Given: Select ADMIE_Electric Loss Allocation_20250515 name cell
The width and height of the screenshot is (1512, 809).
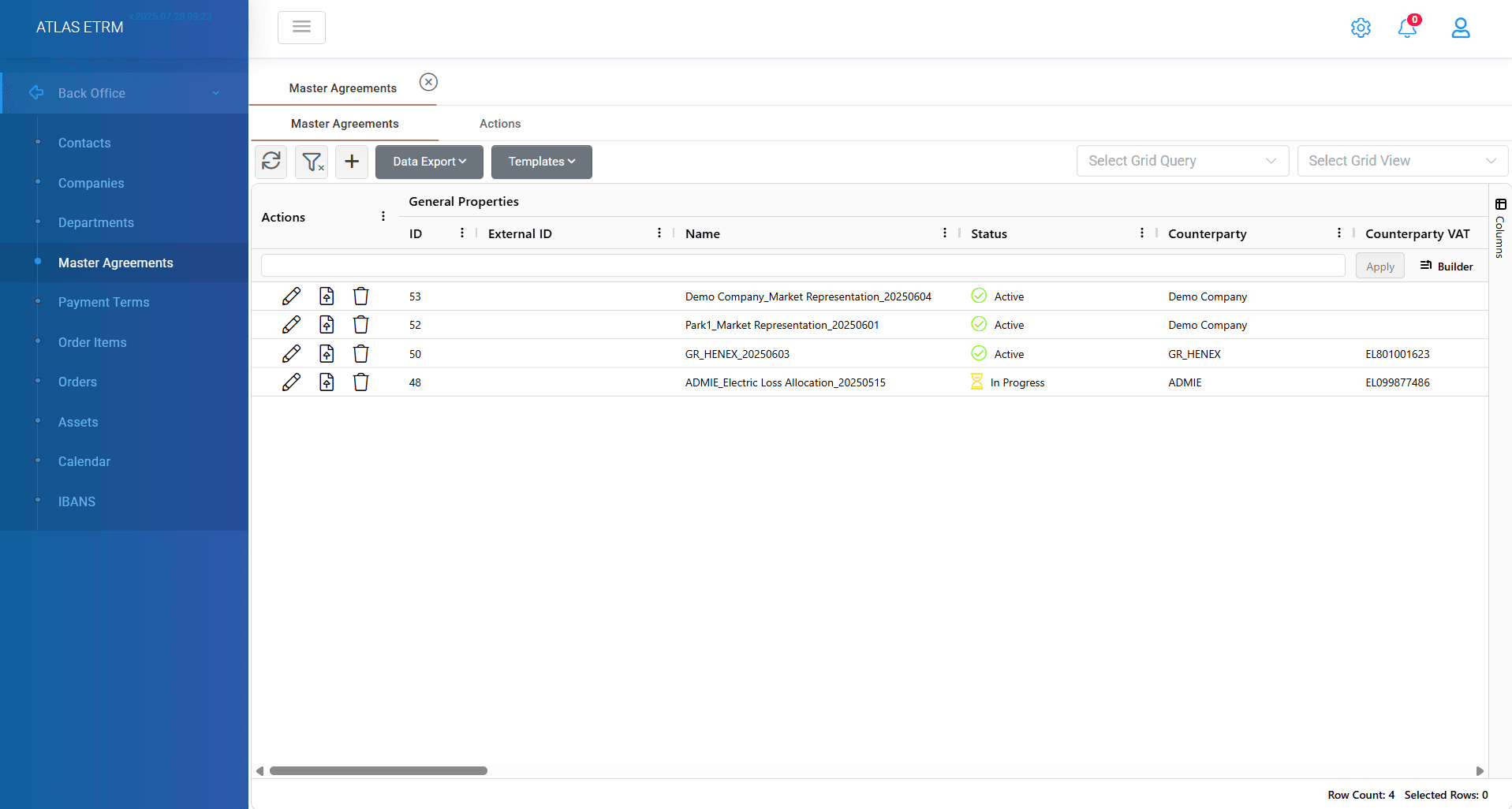Looking at the screenshot, I should point(786,382).
